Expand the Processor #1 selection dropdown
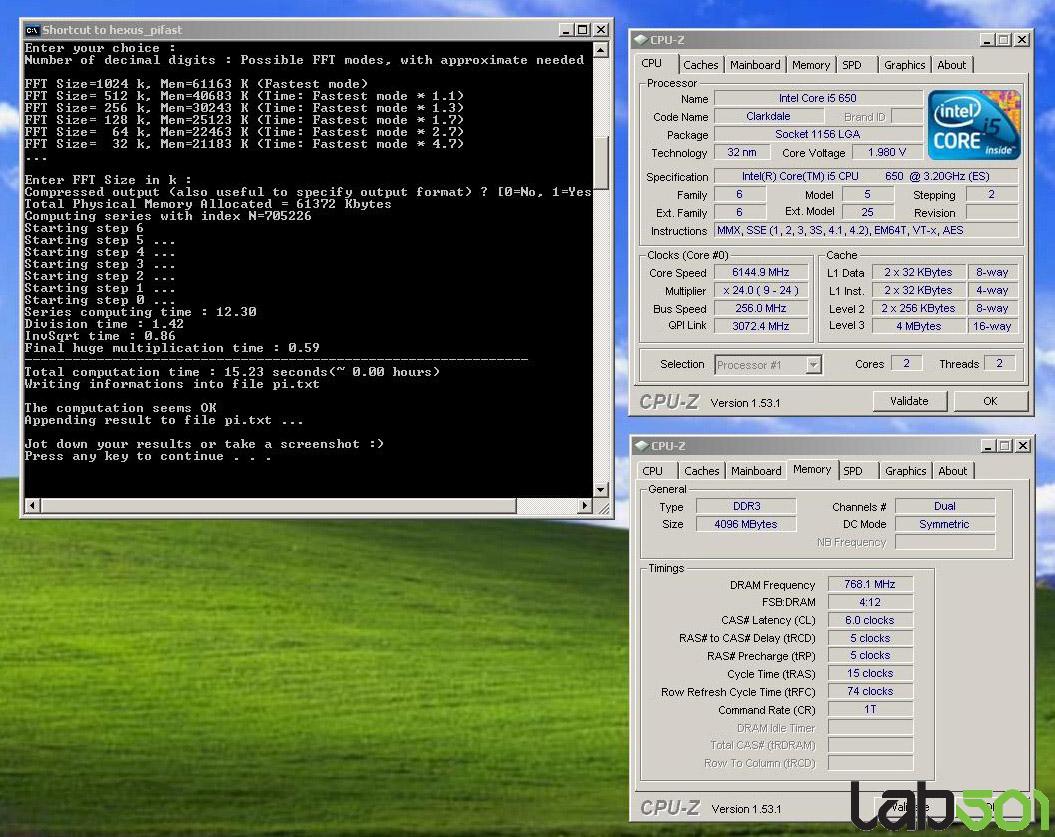This screenshot has height=837, width=1055. click(x=813, y=365)
